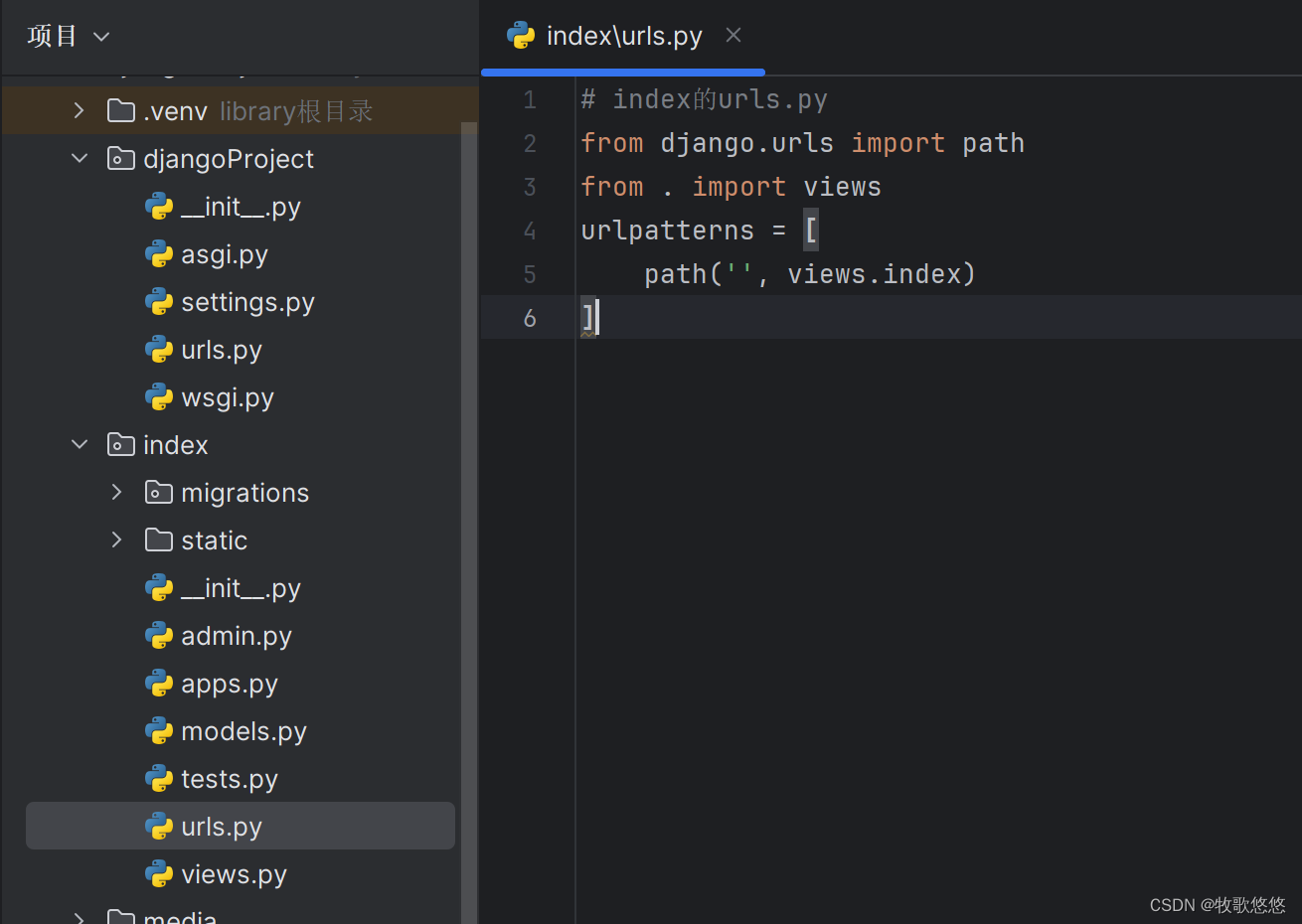Collapse the index folder chevron

point(80,444)
